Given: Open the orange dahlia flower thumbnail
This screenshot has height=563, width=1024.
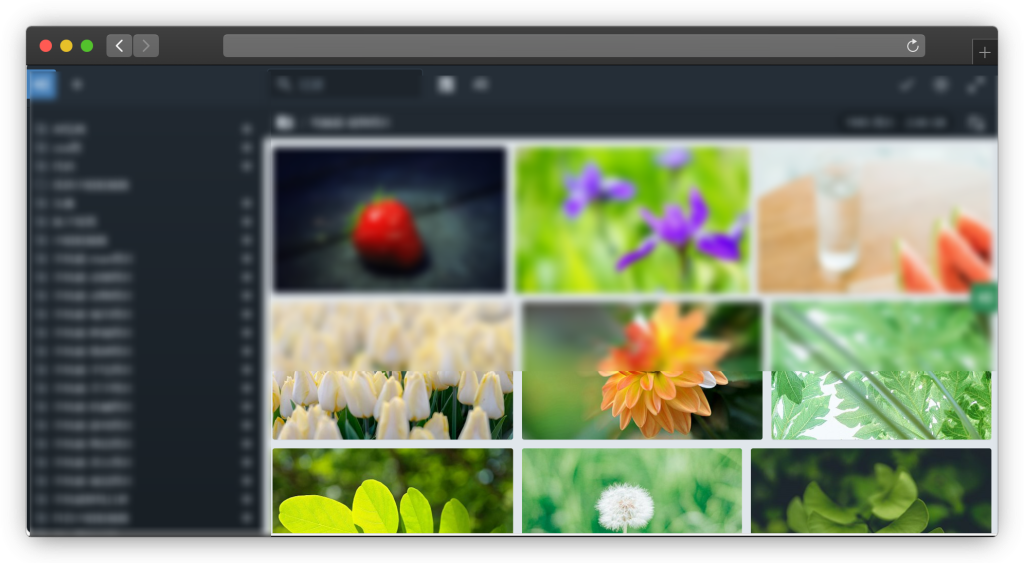Looking at the screenshot, I should 642,370.
